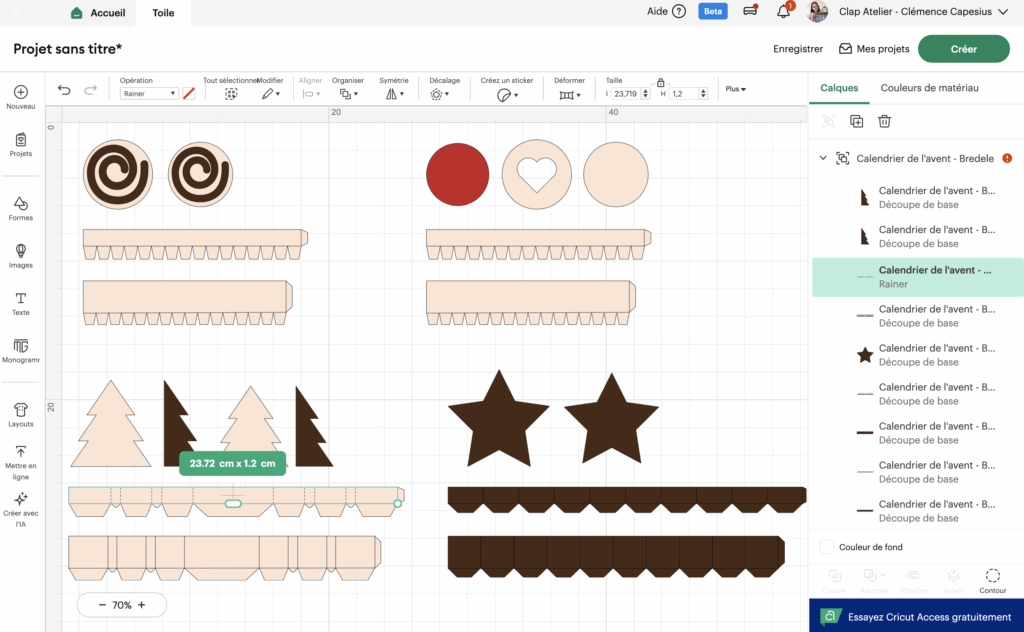
Task: Open the notifications bell
Action: pyautogui.click(x=784, y=12)
